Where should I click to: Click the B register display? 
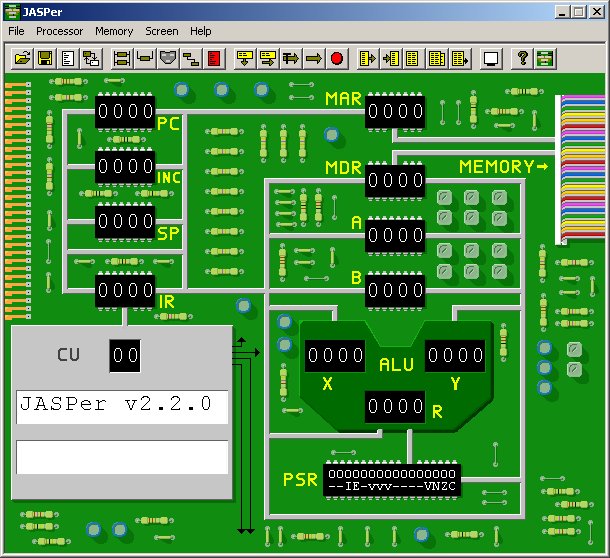click(395, 291)
